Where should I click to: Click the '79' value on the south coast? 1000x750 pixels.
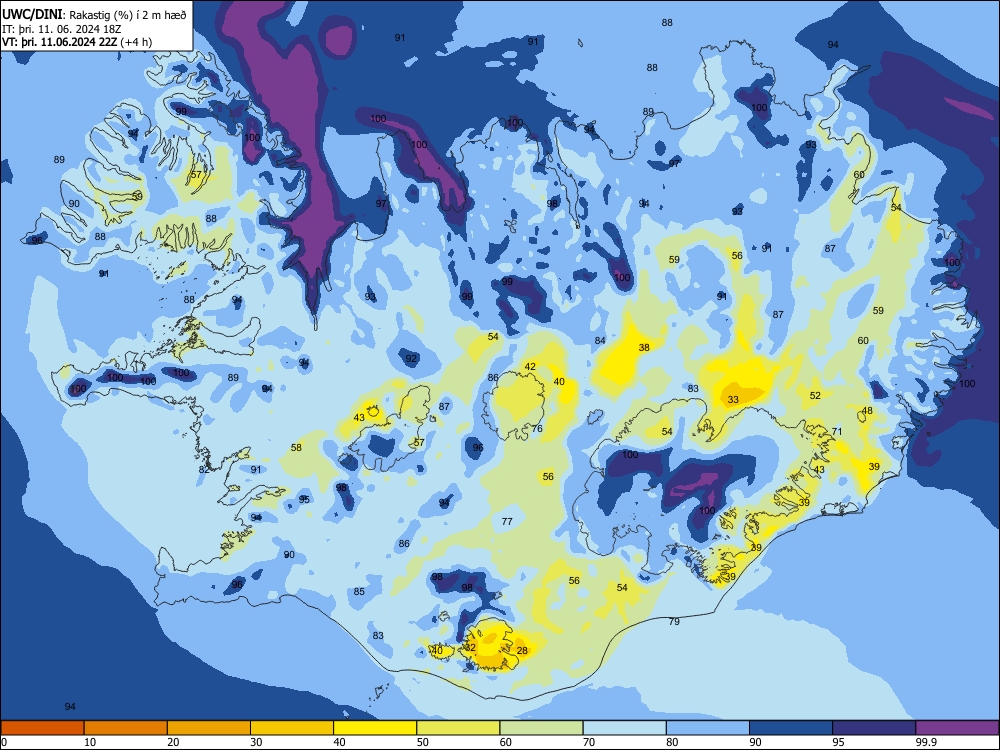674,622
